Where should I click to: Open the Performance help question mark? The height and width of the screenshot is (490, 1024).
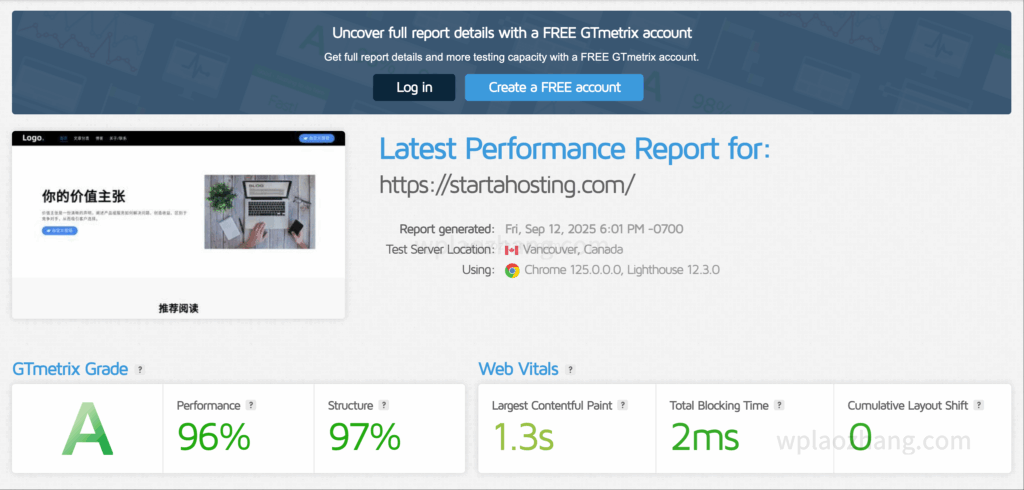tap(251, 405)
